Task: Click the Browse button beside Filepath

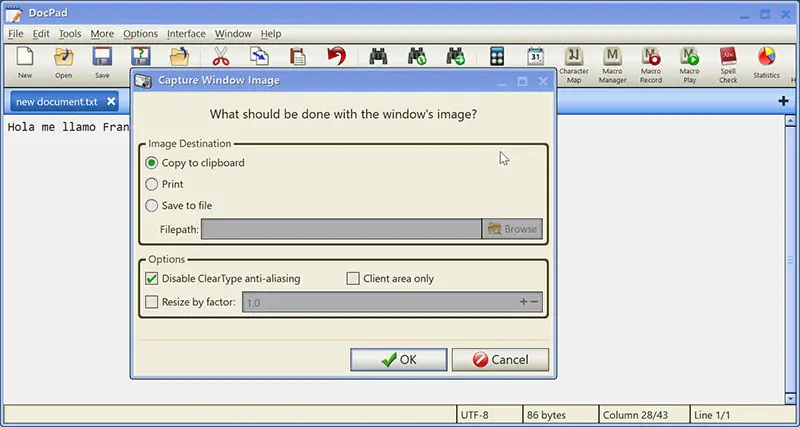Action: pos(512,229)
